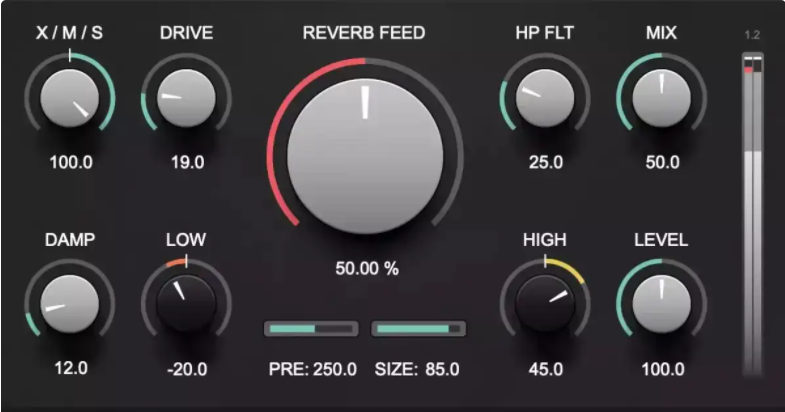The image size is (785, 412).
Task: Select the MIX value 50.0
Action: pyautogui.click(x=661, y=162)
